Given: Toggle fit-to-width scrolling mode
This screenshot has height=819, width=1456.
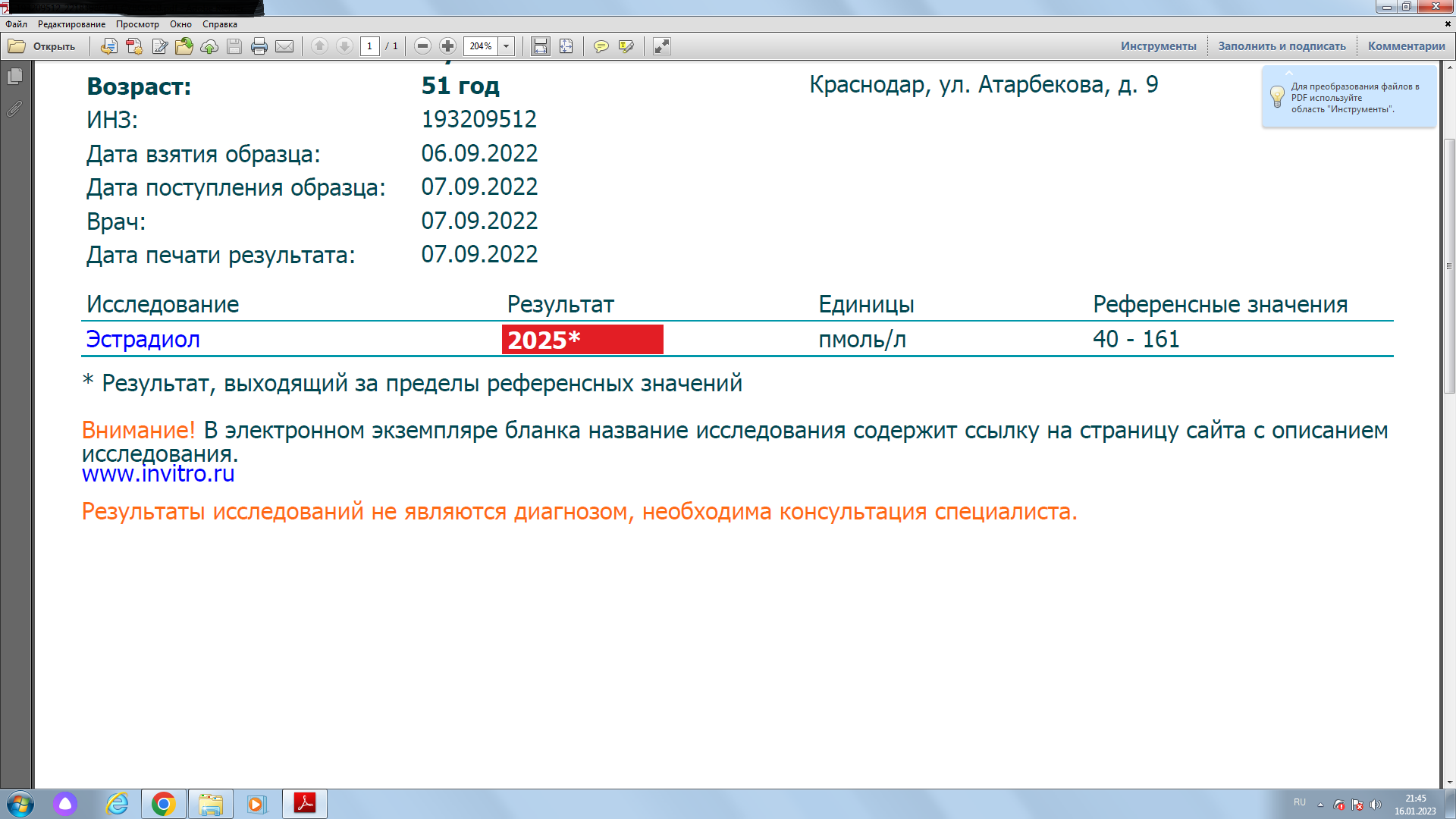Looking at the screenshot, I should coord(540,46).
